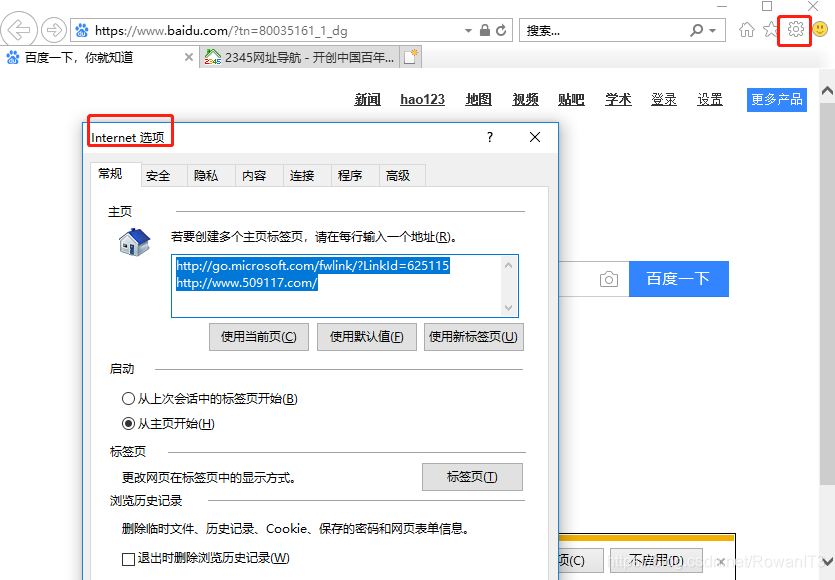835x580 pixels.
Task: Open the 新闻 link on Baidu
Action: (x=367, y=99)
